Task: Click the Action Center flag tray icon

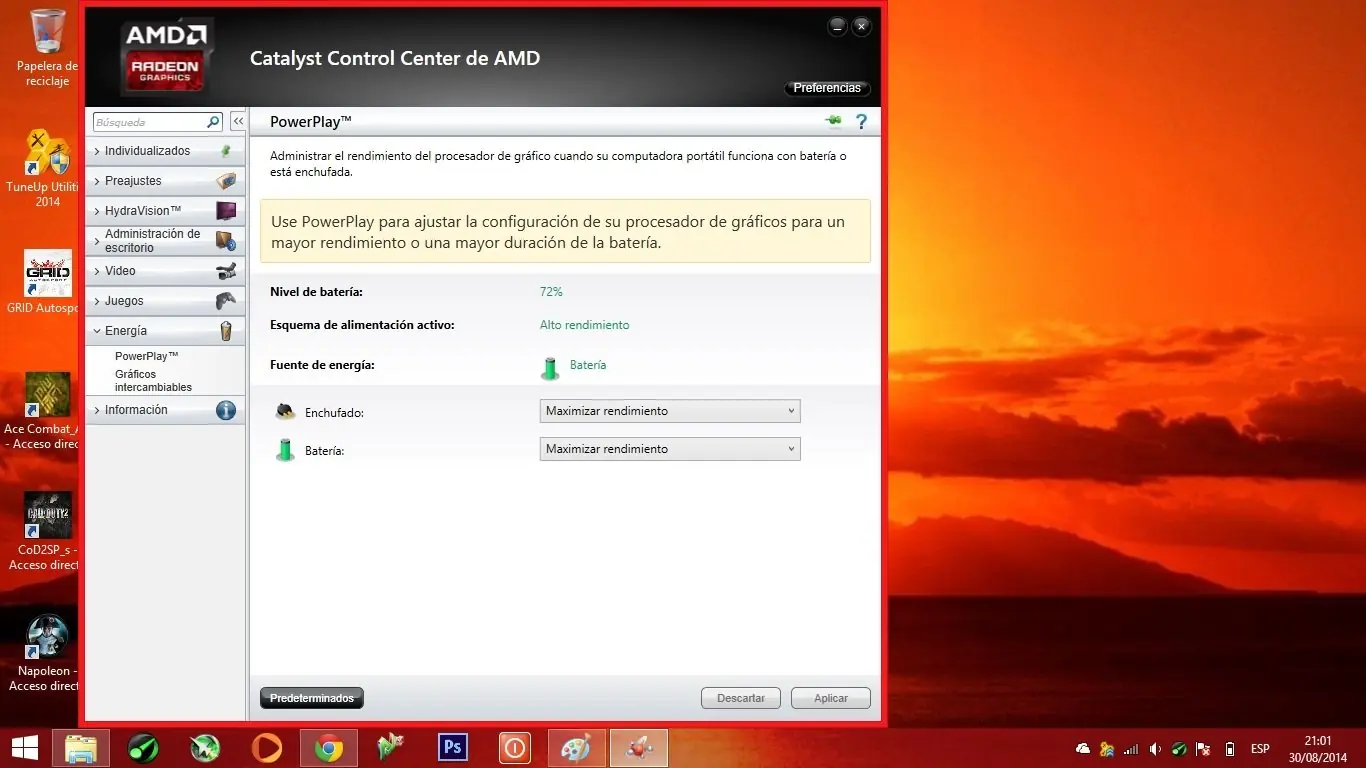Action: 1205,749
